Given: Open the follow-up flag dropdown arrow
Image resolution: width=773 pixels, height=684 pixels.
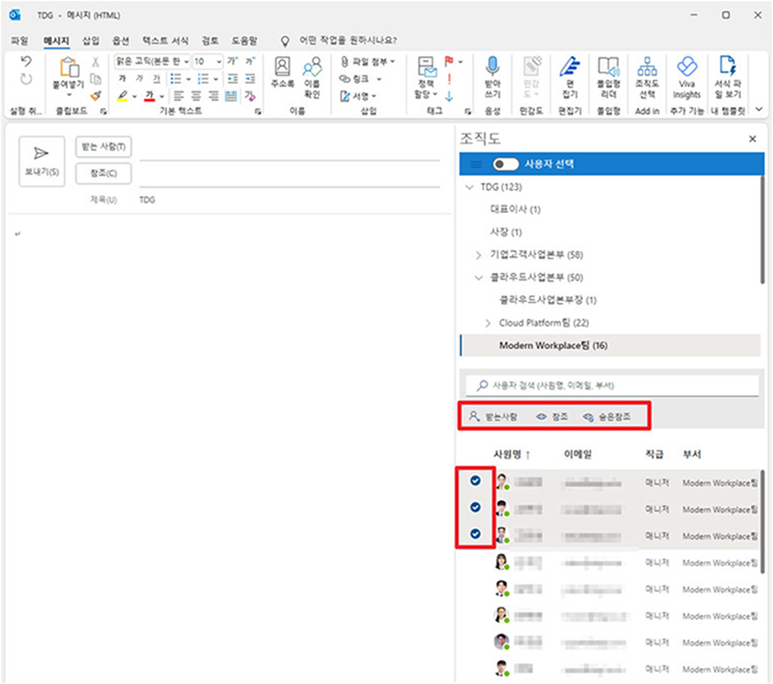Looking at the screenshot, I should point(460,62).
